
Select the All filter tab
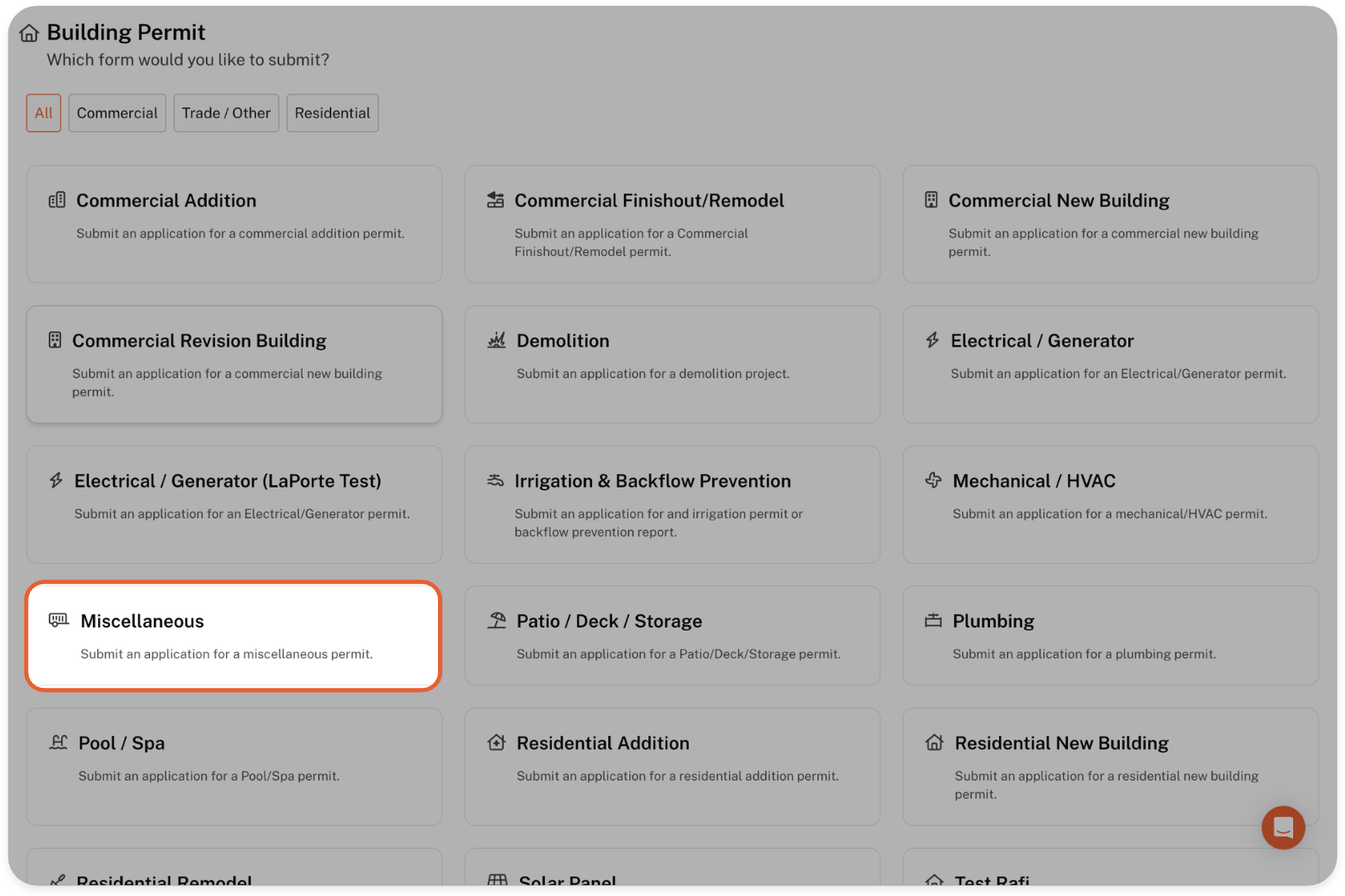[43, 113]
